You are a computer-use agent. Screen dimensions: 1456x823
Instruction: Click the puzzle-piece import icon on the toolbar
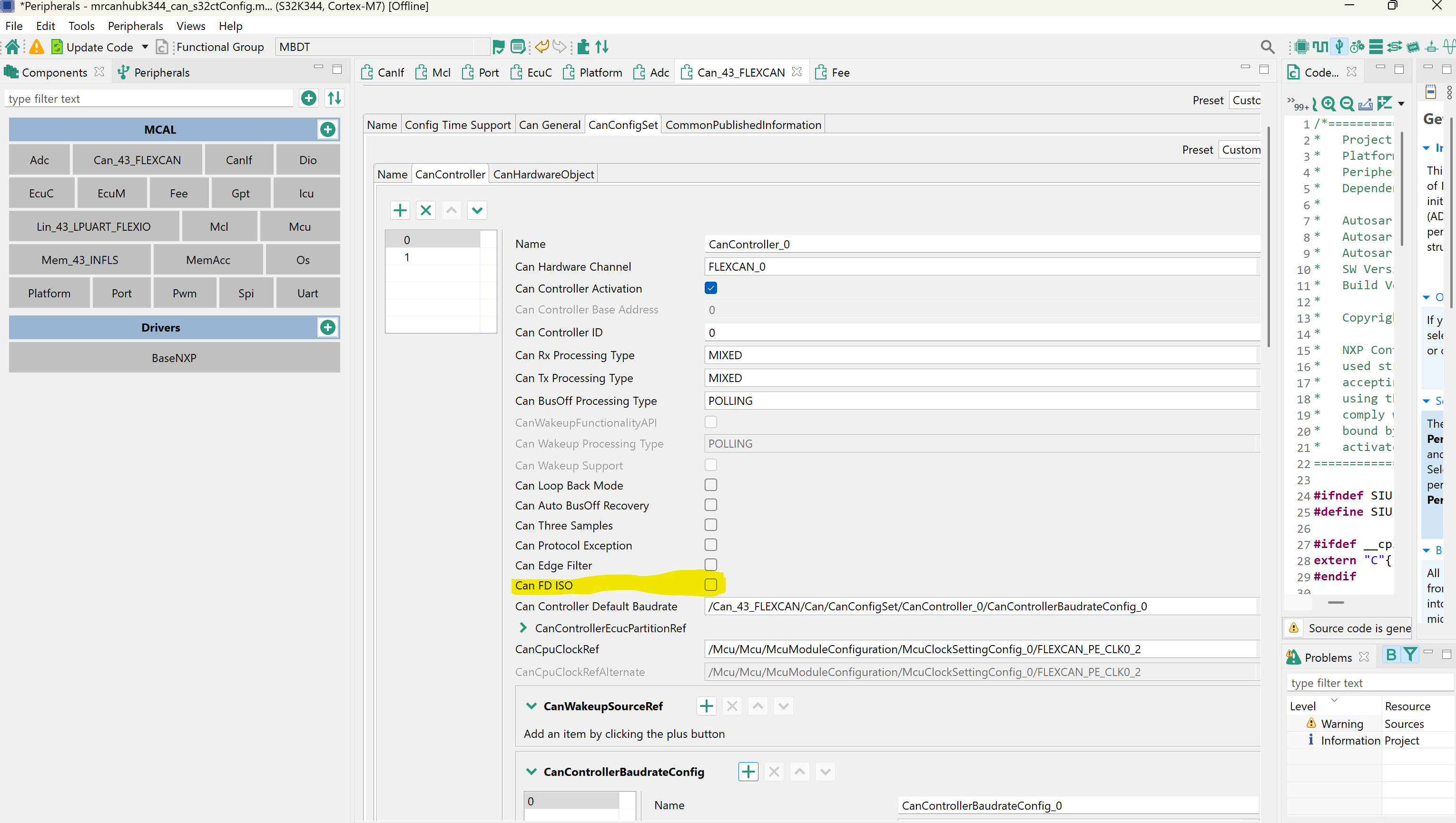click(583, 46)
